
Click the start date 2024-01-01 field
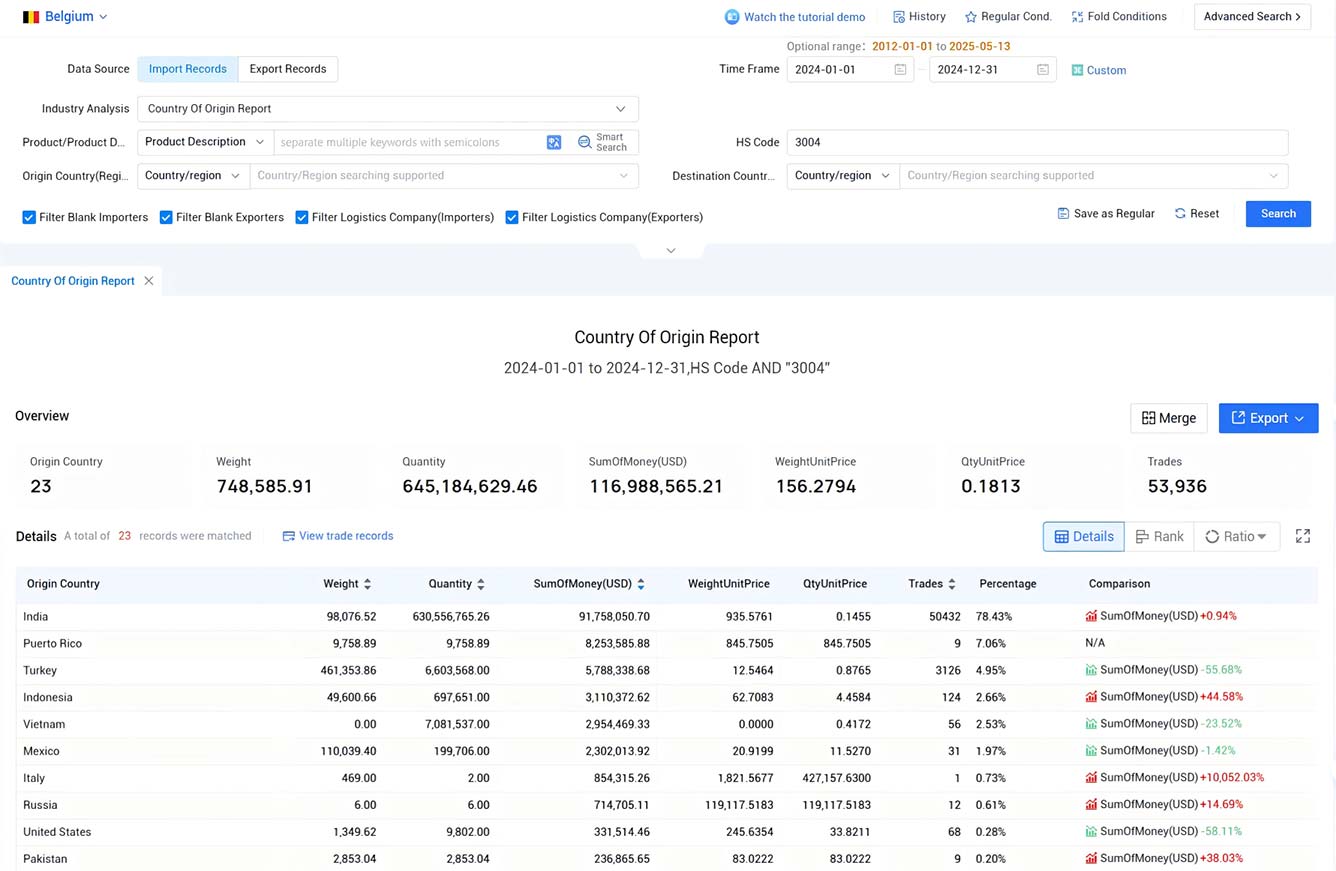pos(850,70)
